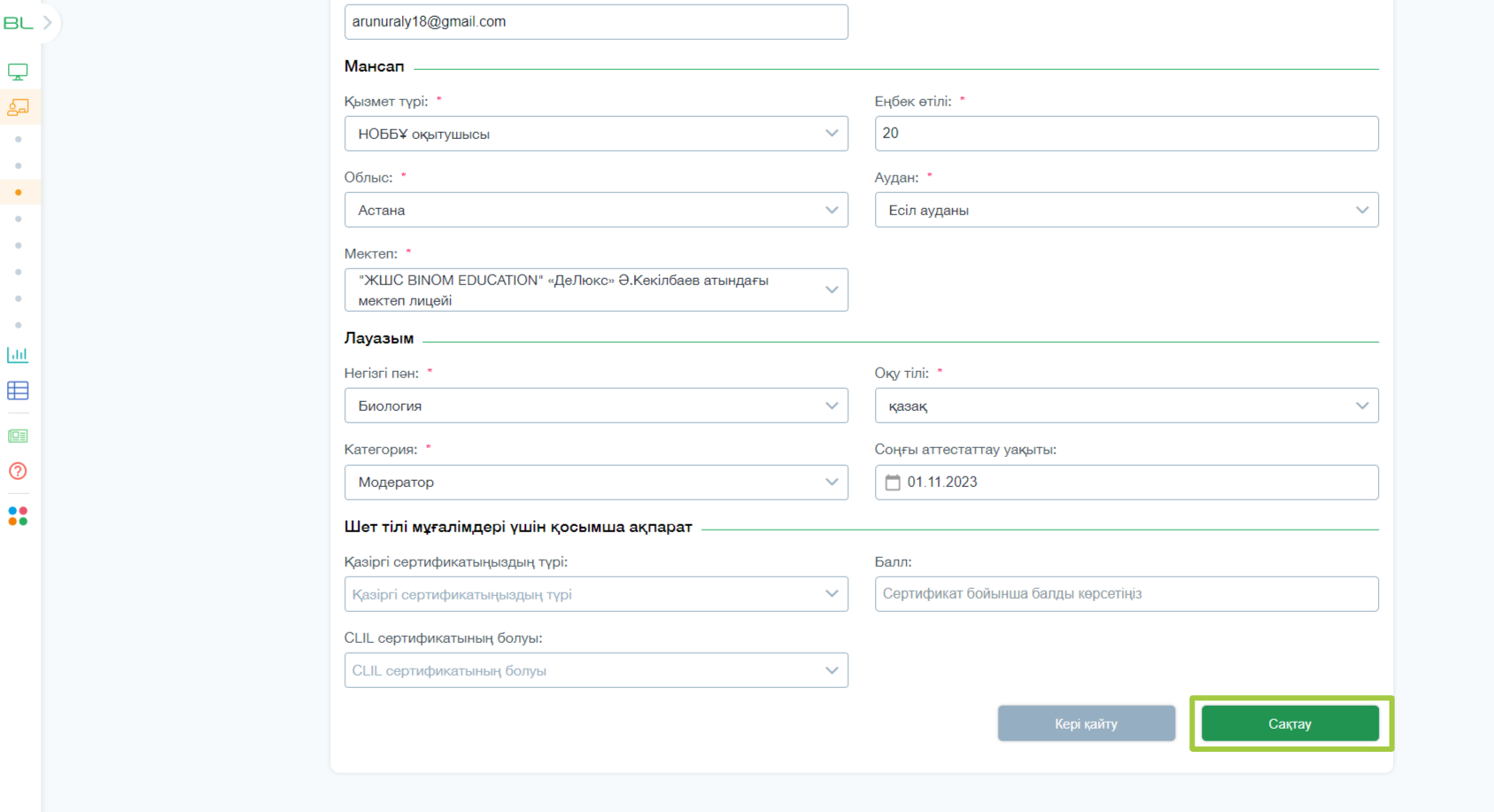Open the table list sidebar icon
1494x812 pixels.
tap(18, 391)
